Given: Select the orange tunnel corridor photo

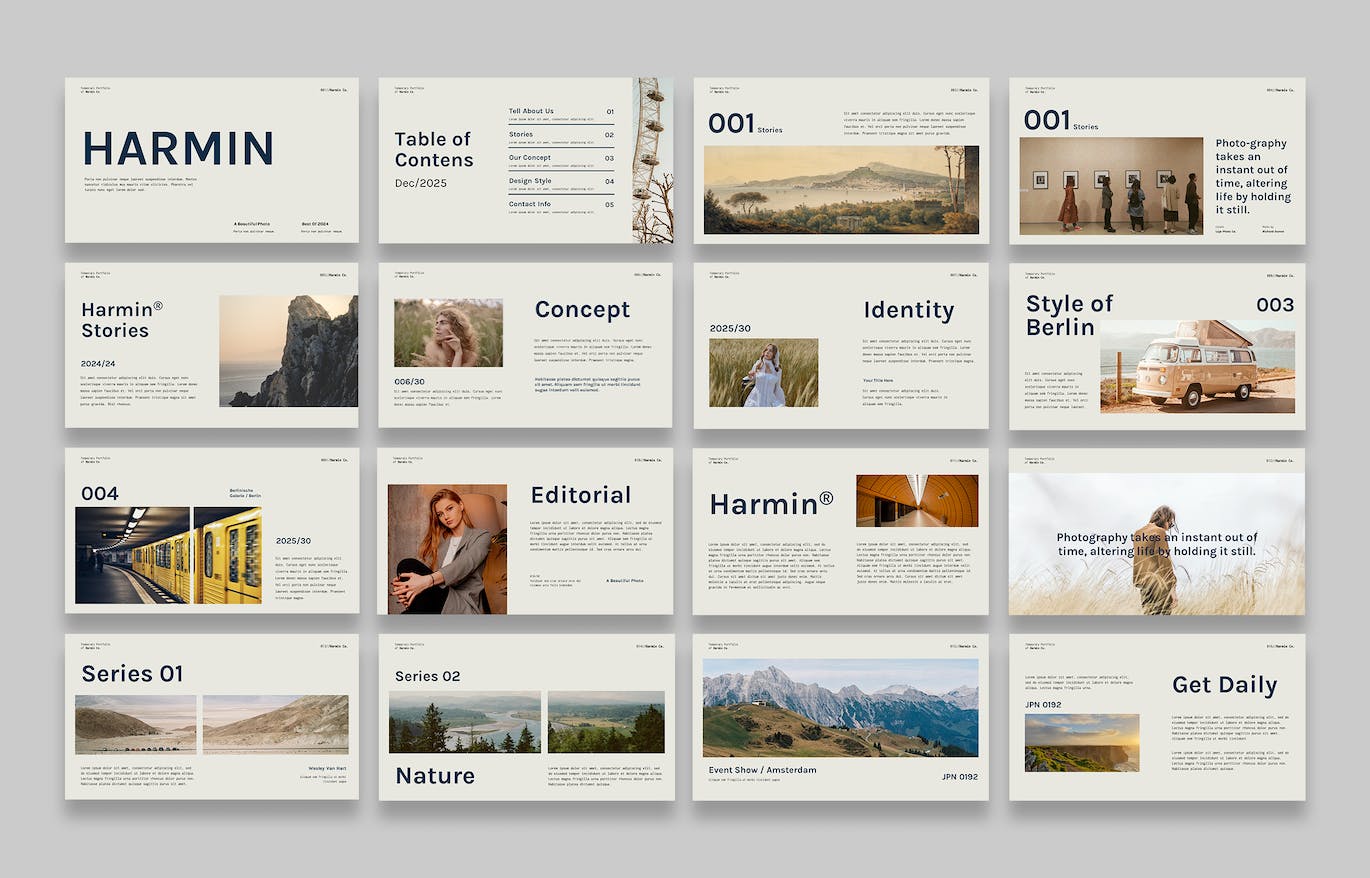Looking at the screenshot, I should (916, 501).
